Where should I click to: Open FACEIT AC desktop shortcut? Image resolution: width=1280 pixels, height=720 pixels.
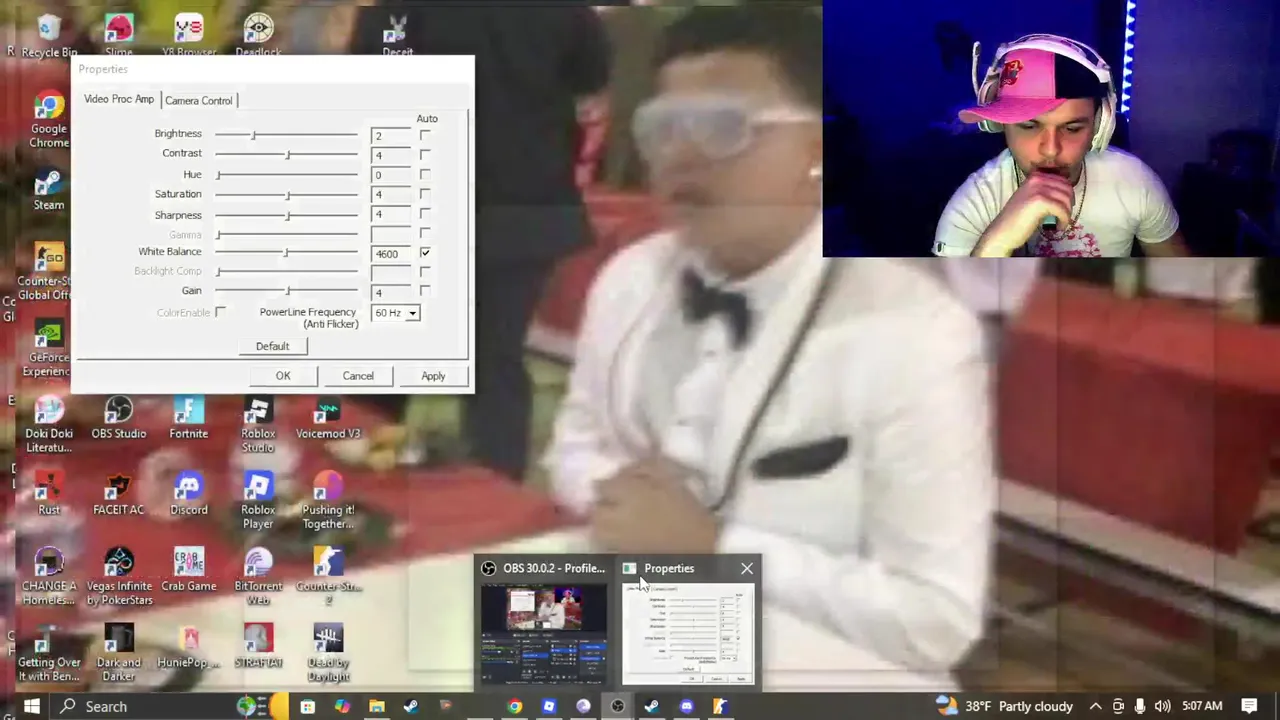coord(118,494)
